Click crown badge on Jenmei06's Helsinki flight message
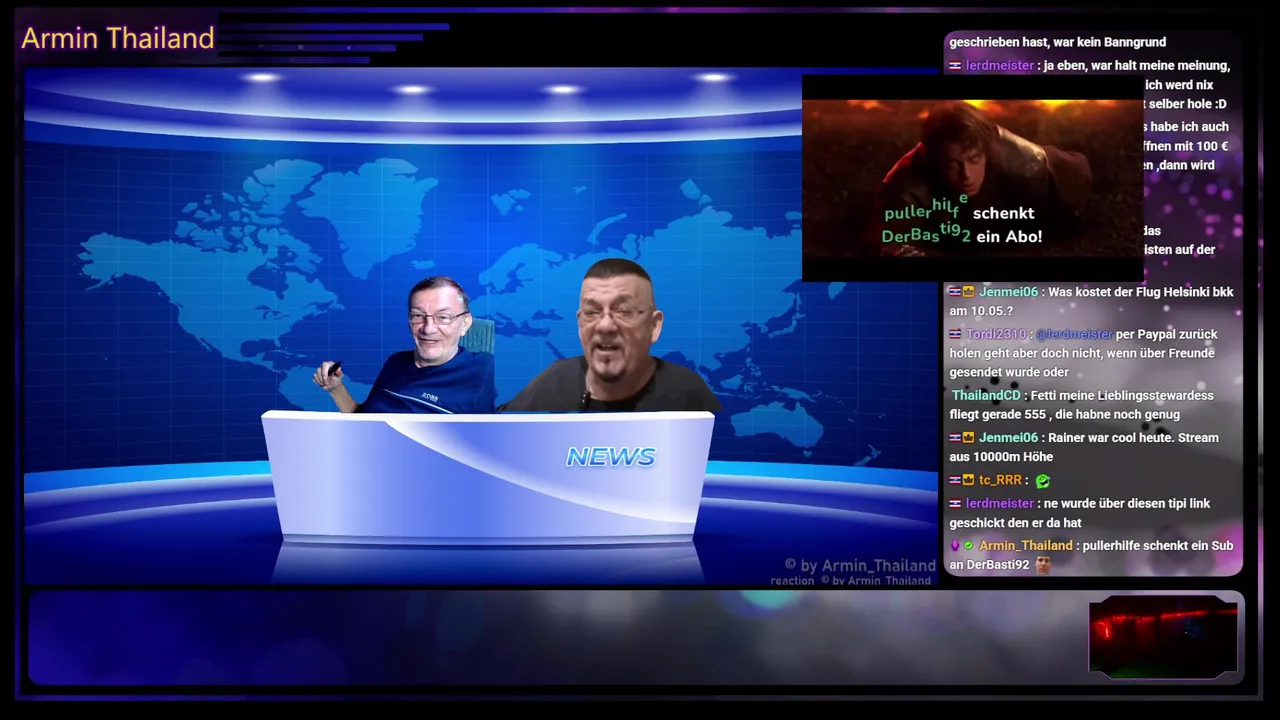Screen dimensions: 1280x720 click(968, 293)
